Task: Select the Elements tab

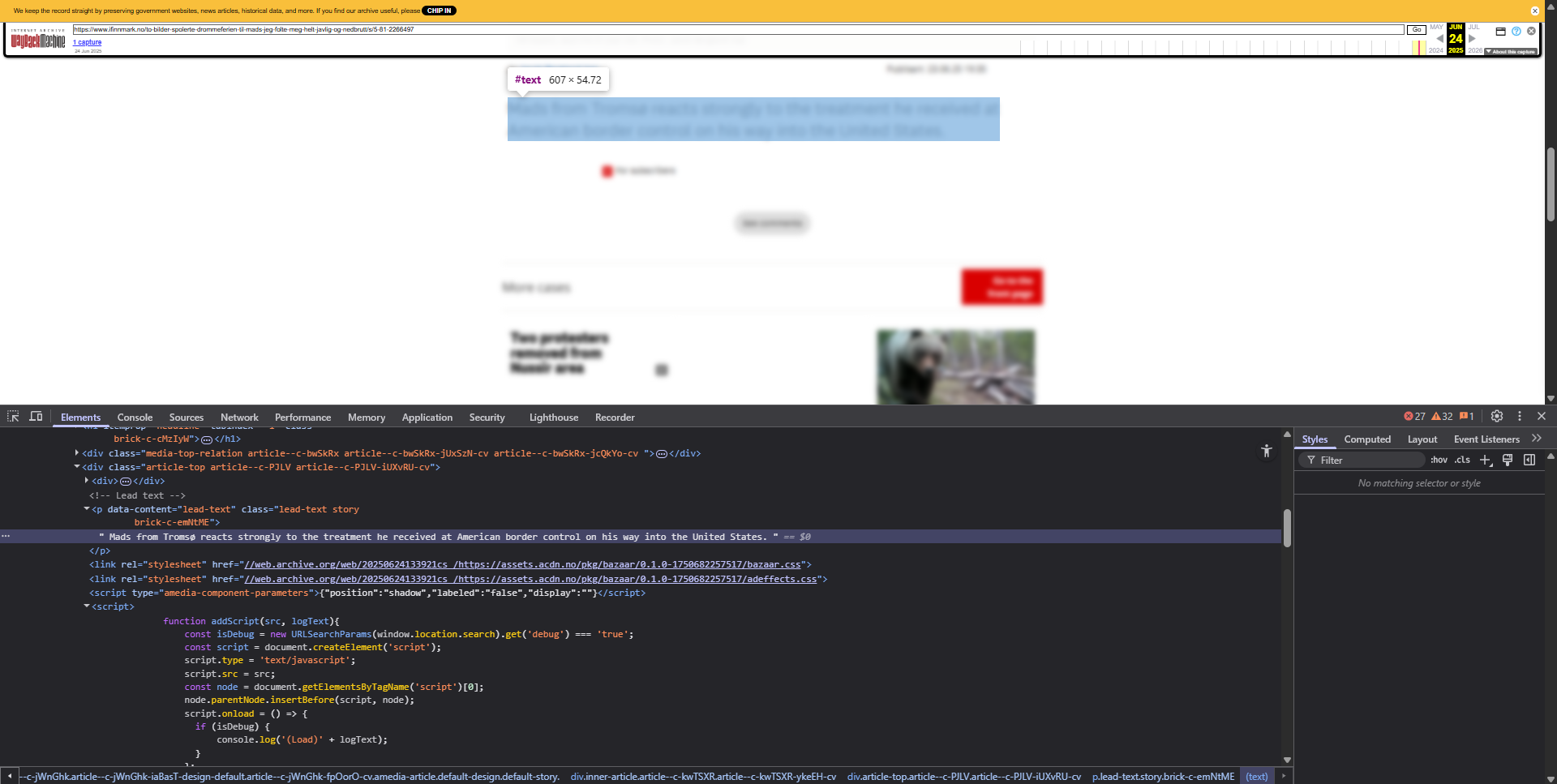Action: point(80,417)
